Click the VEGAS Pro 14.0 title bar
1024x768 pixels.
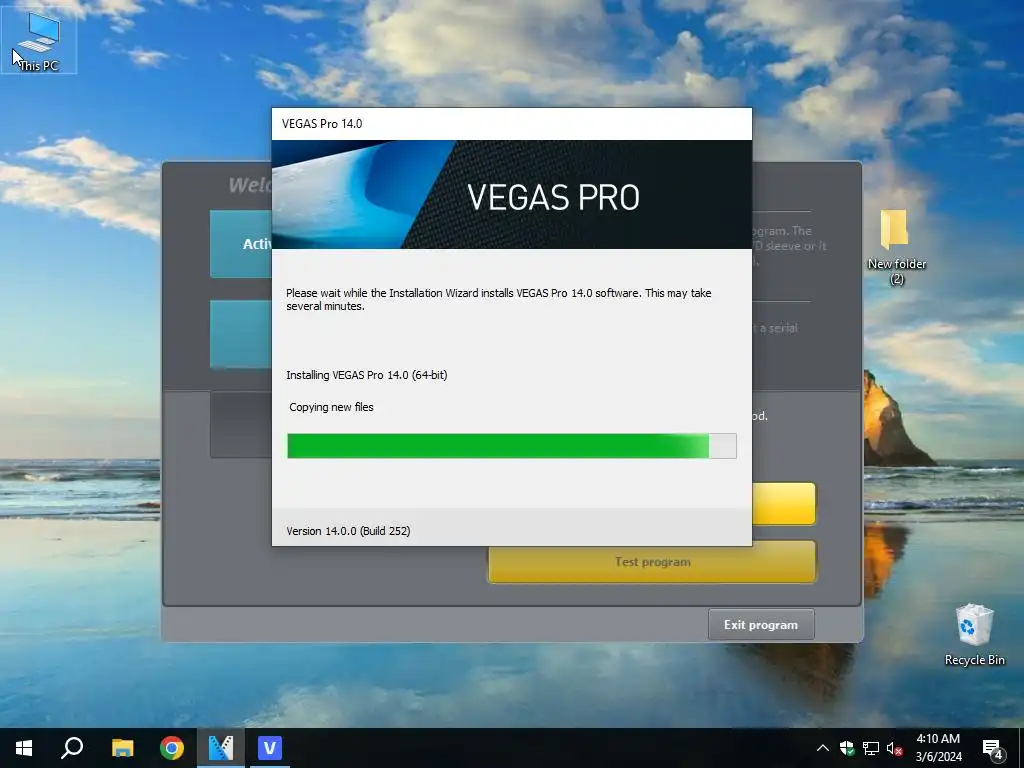point(512,124)
